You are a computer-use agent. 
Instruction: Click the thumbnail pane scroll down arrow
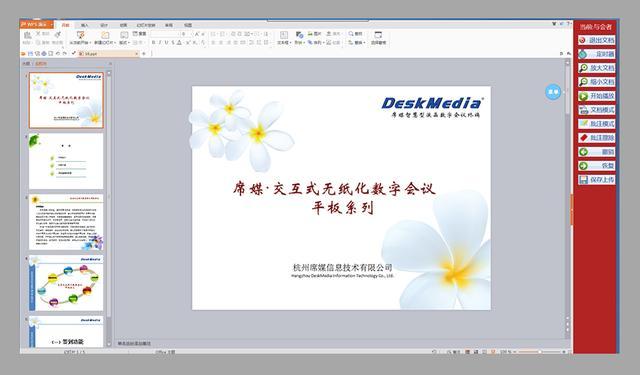109,344
